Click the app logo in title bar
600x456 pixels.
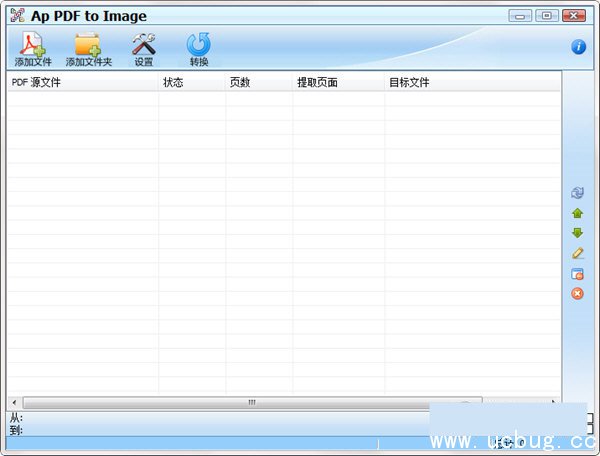[x=18, y=15]
